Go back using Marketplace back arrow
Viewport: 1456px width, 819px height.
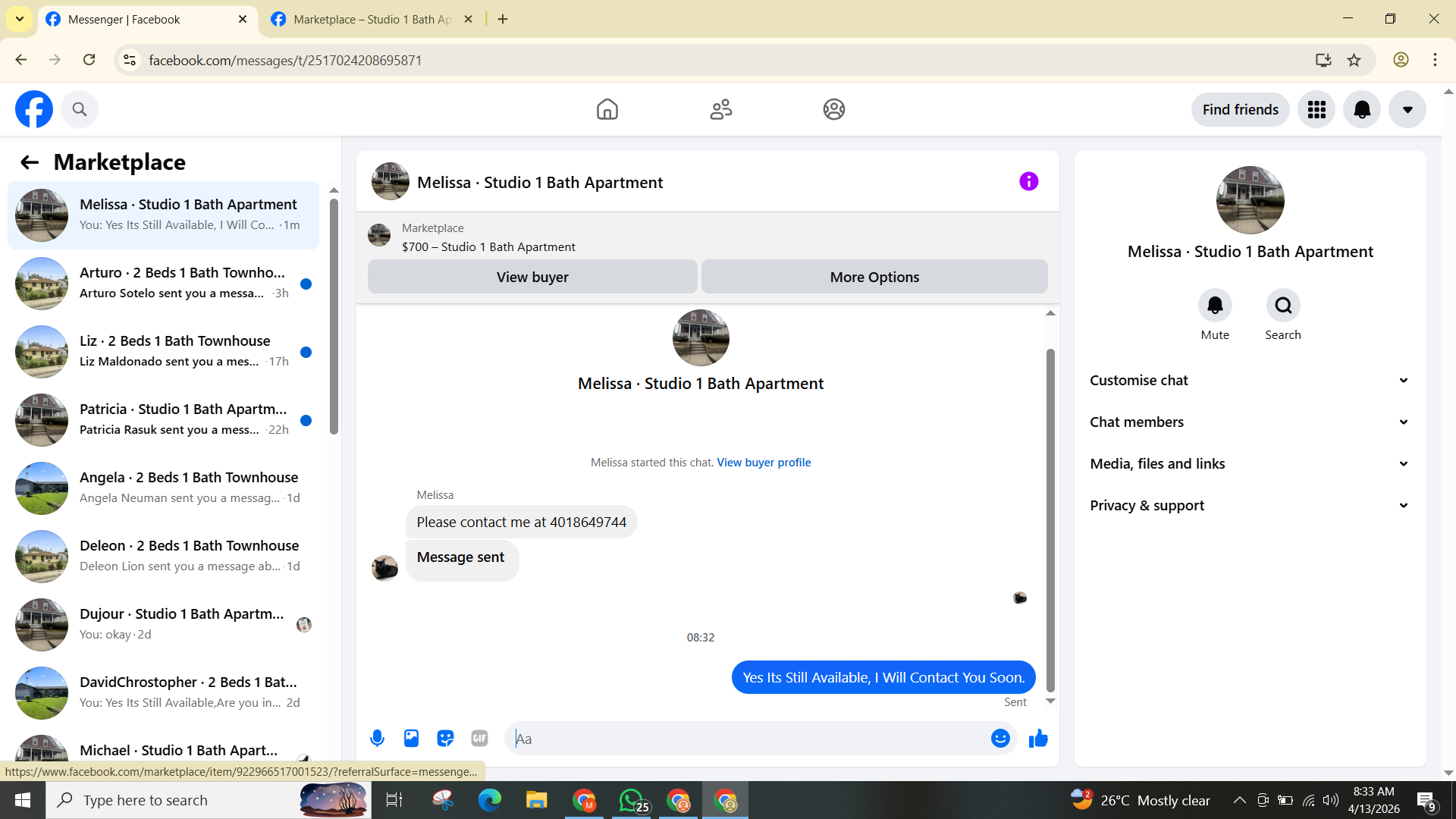coord(29,162)
